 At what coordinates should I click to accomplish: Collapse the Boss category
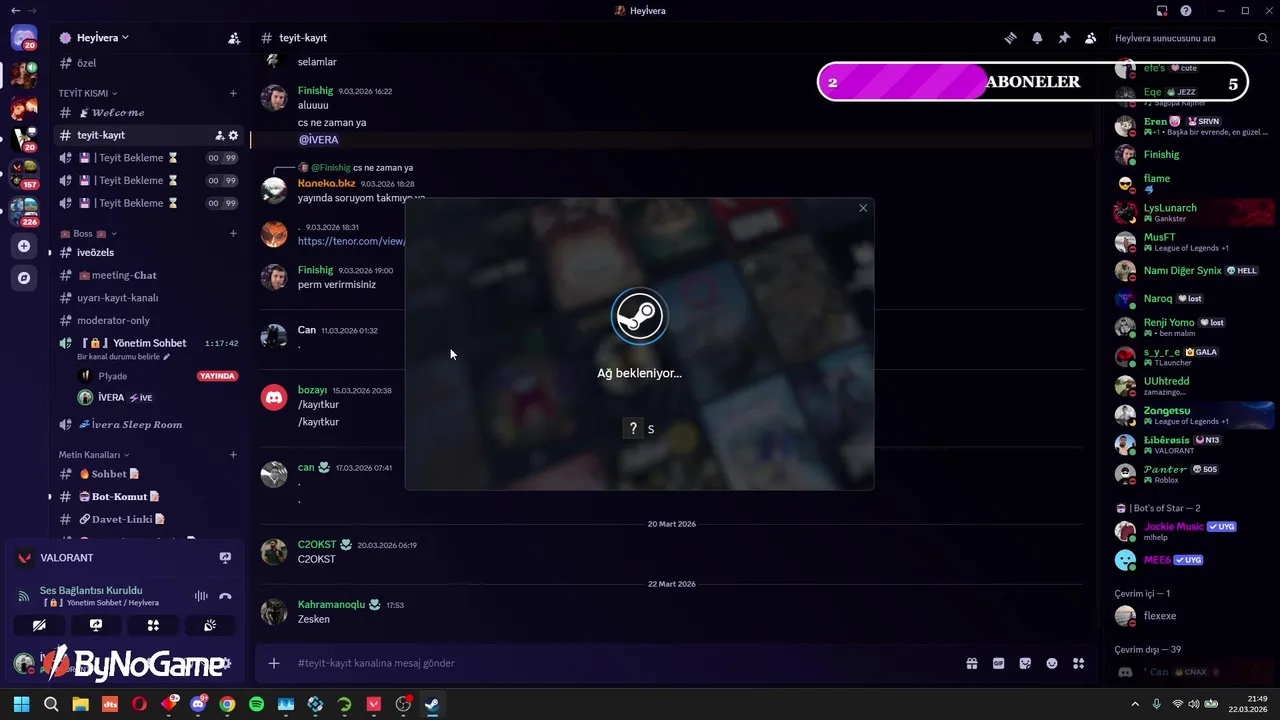(x=88, y=233)
